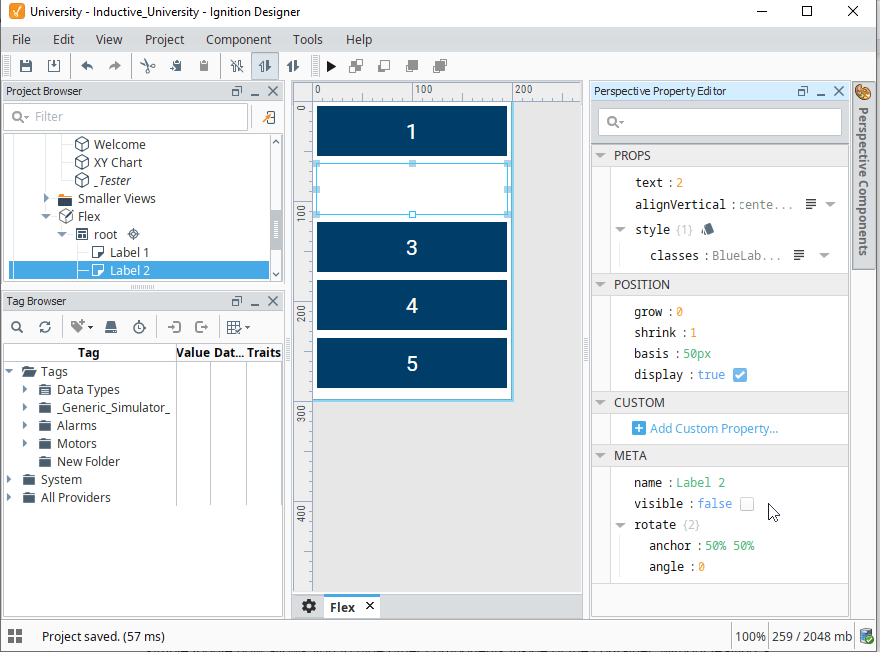Select the Undo icon in the toolbar
Screen dimensions: 880x652
point(87,66)
